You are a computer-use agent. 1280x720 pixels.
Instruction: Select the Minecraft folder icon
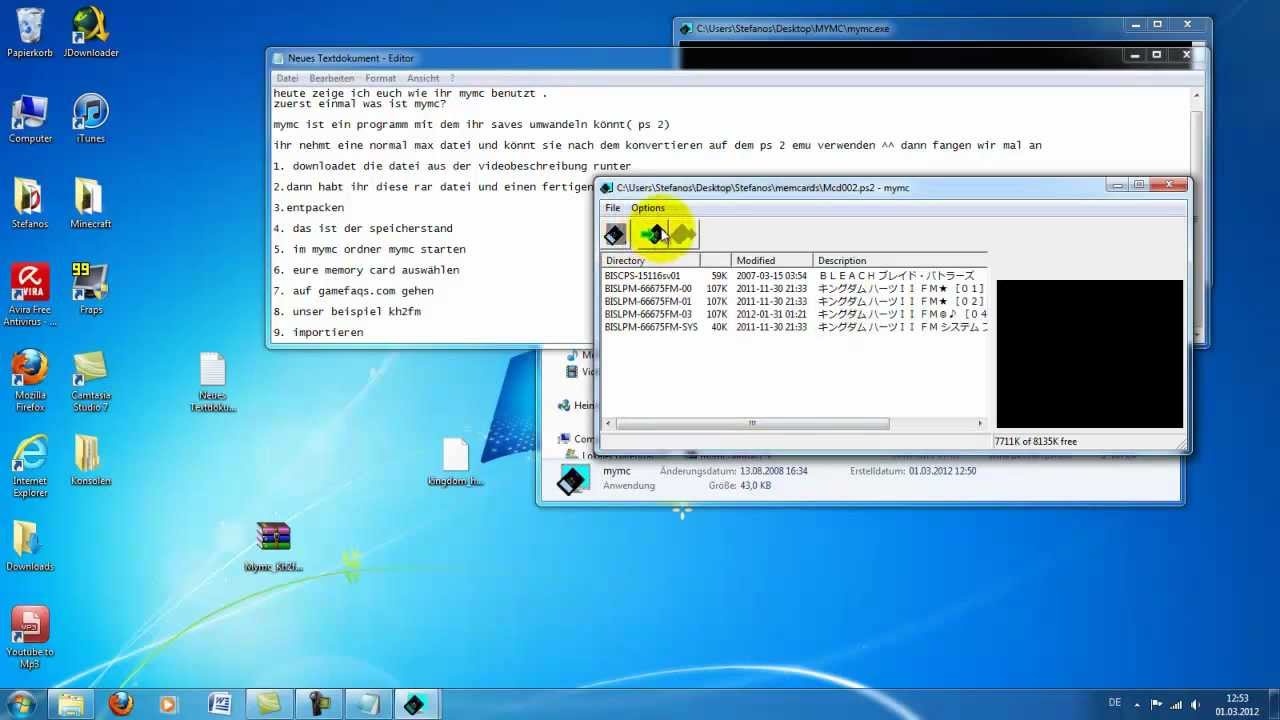tap(91, 204)
